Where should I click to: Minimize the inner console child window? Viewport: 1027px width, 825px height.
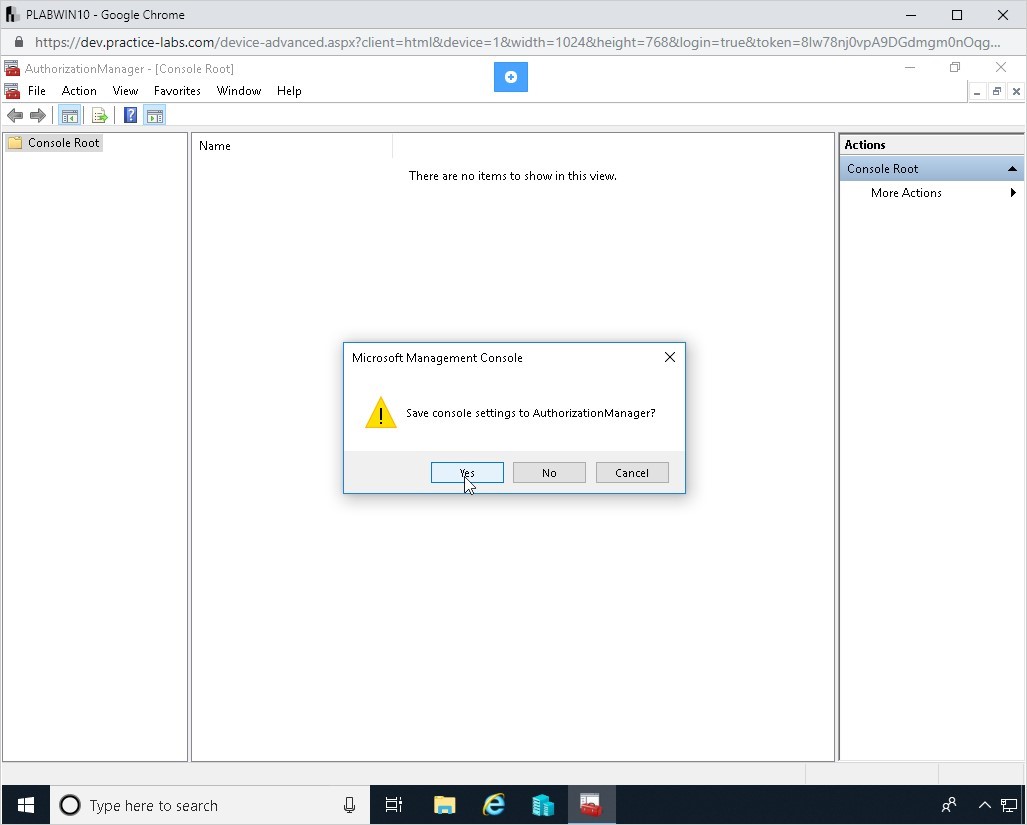pos(977,92)
